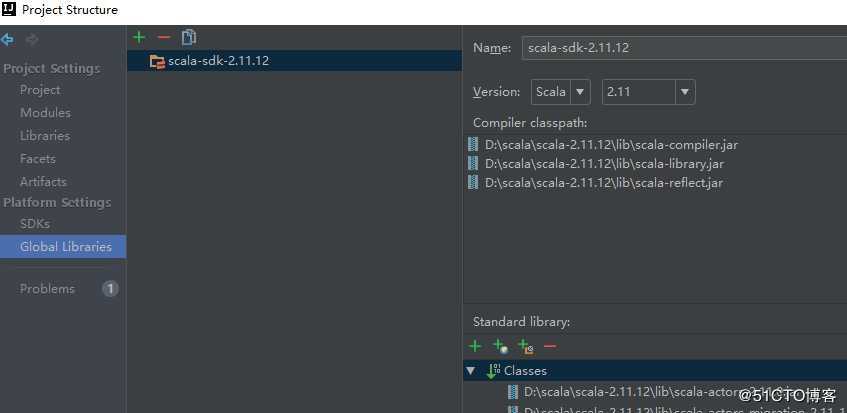
Task: Click the Compiler classpath label
Action: point(530,123)
